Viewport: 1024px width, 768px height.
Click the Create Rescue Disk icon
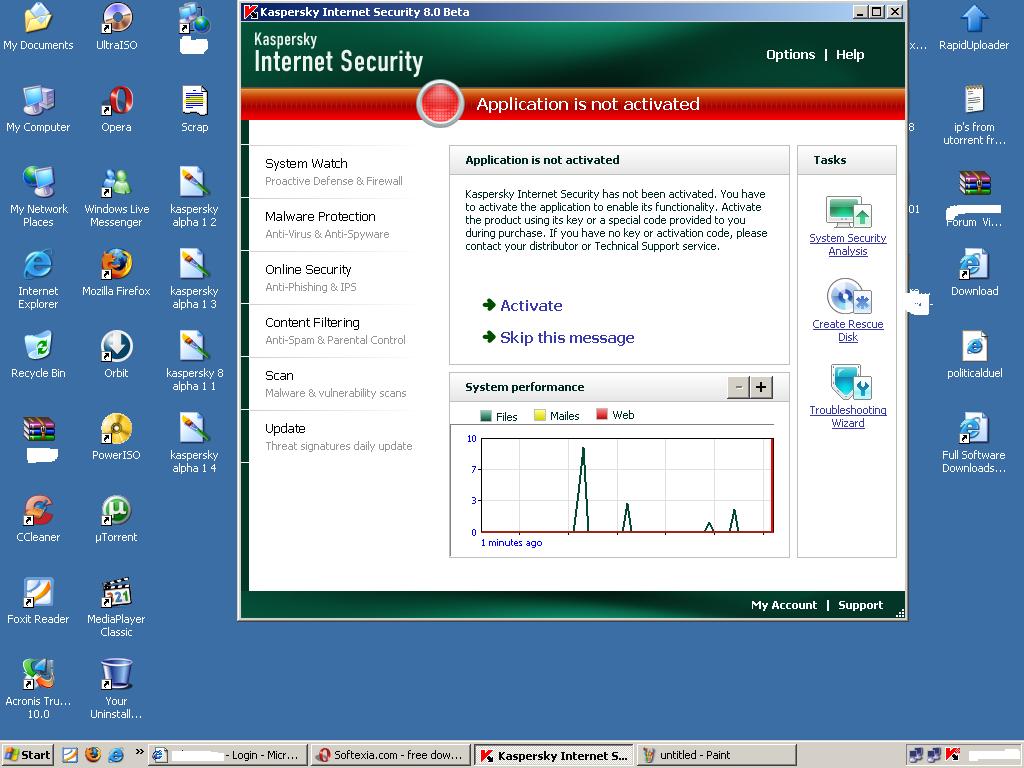848,297
